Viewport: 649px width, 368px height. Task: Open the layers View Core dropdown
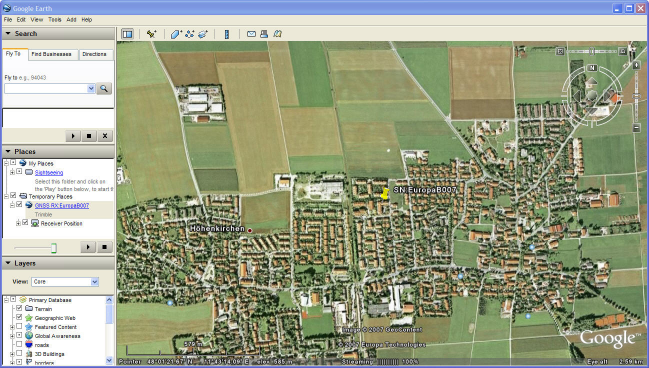[x=65, y=281]
